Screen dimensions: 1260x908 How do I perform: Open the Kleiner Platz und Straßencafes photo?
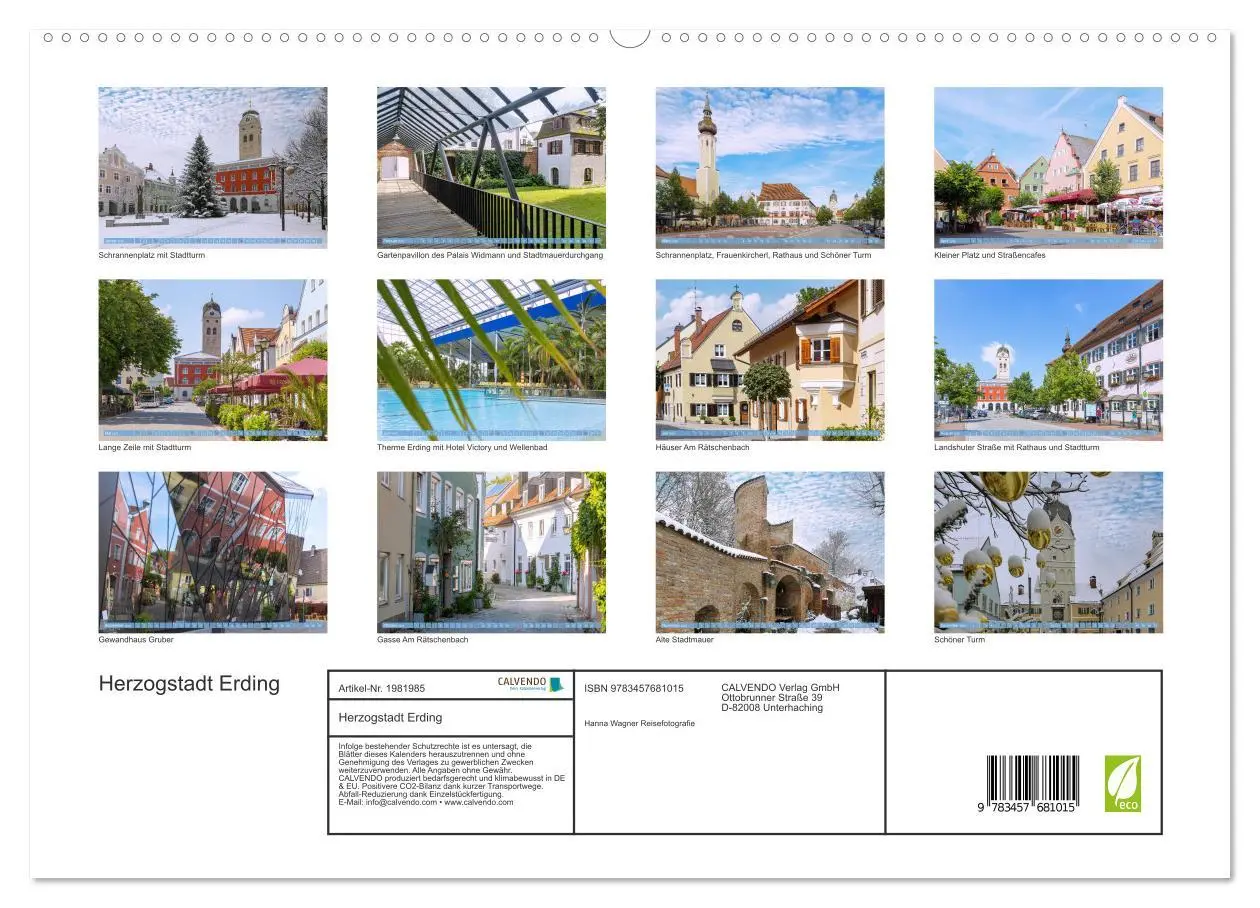click(1048, 167)
